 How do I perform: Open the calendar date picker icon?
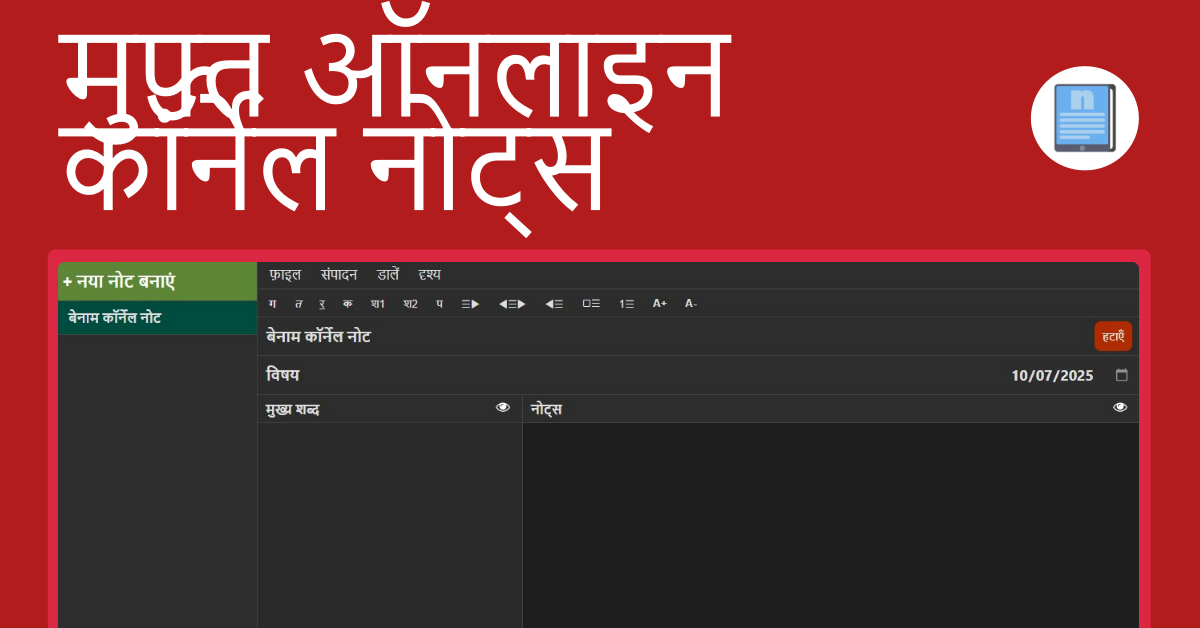click(x=1122, y=375)
